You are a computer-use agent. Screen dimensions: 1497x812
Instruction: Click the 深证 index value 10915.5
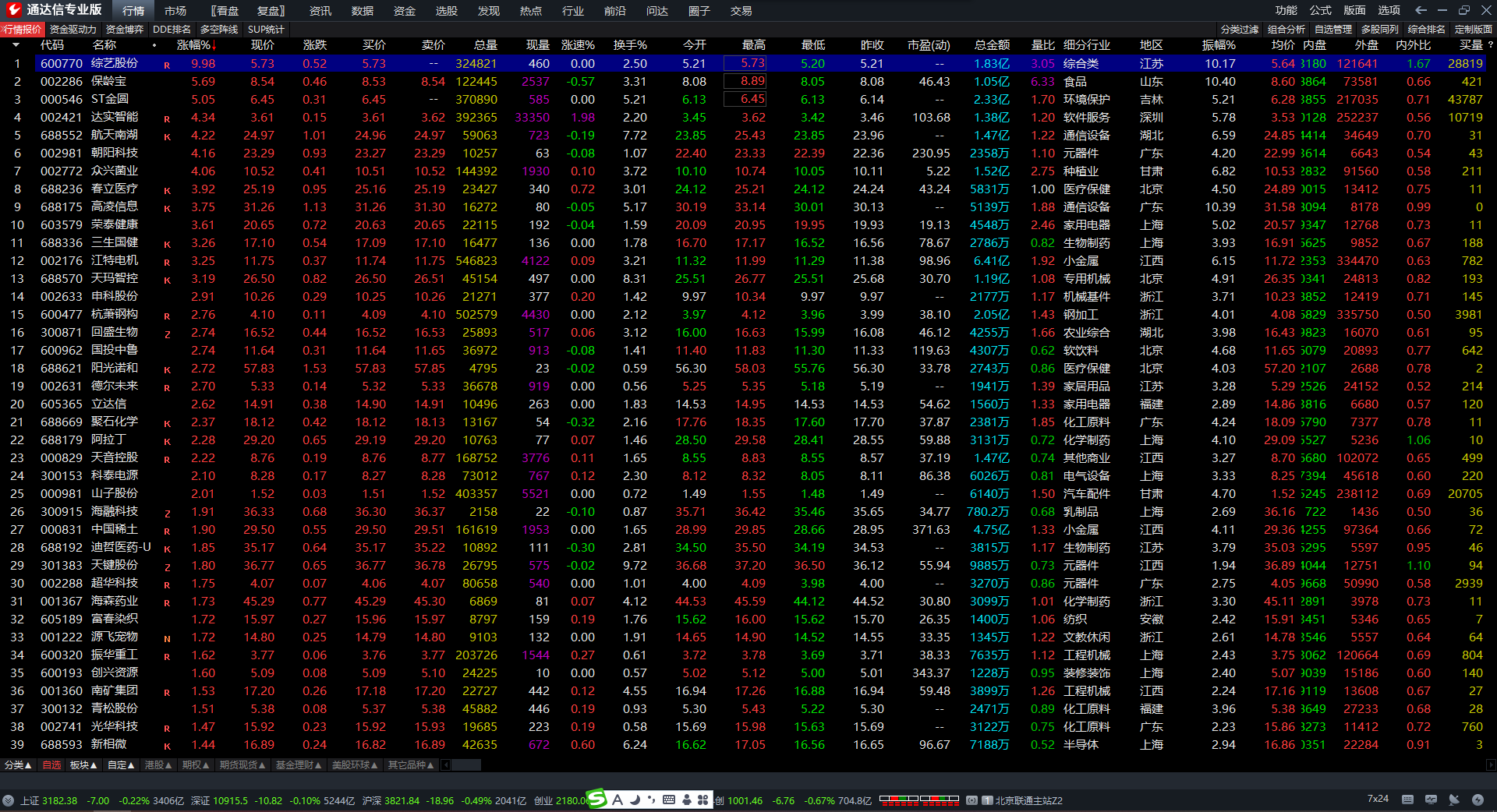pyautogui.click(x=230, y=800)
